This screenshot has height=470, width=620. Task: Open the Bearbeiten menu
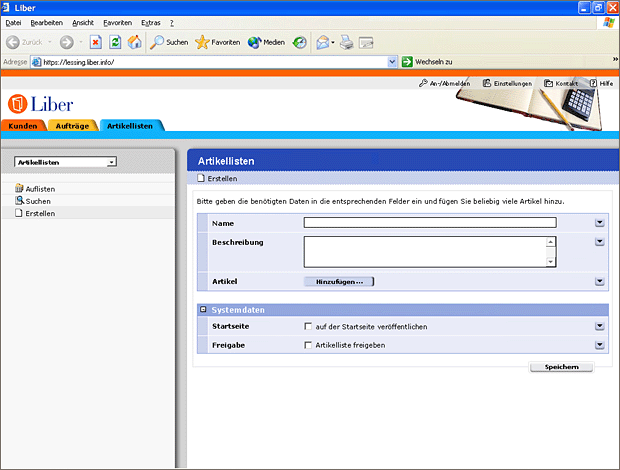46,23
